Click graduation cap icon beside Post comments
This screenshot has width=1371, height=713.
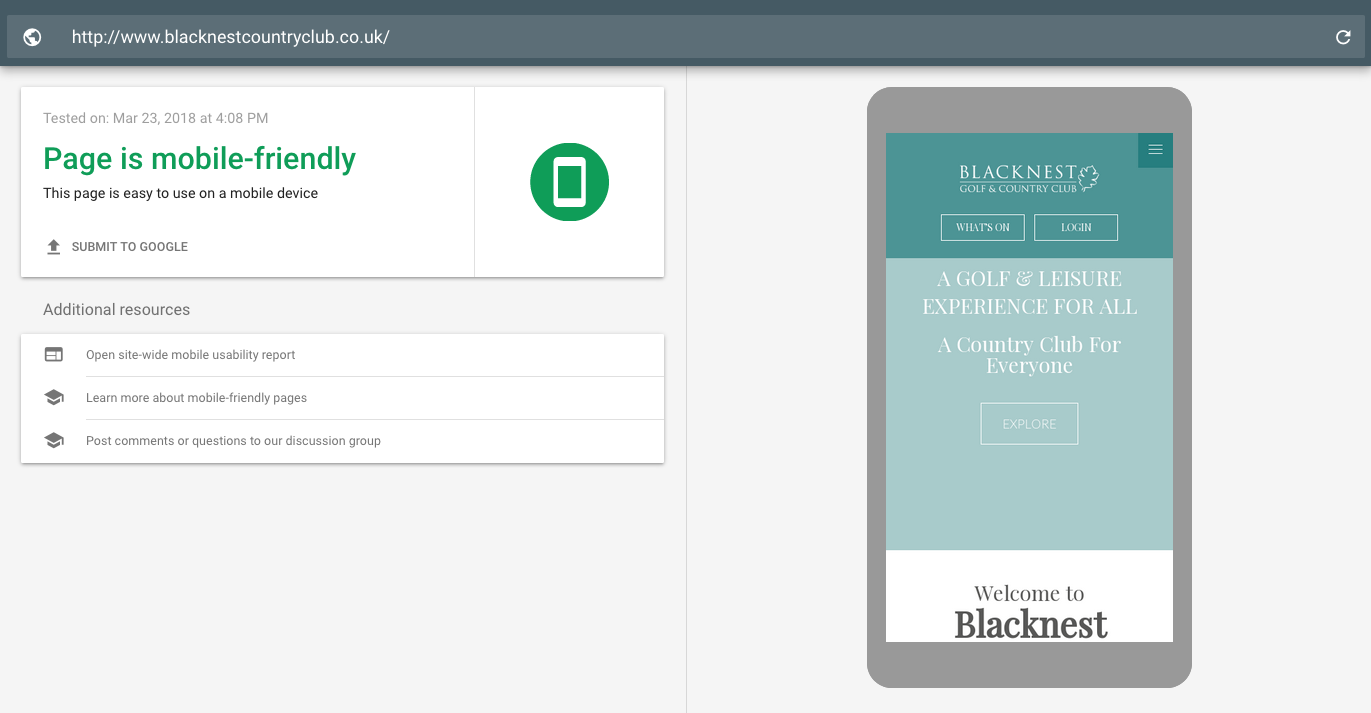click(x=54, y=441)
